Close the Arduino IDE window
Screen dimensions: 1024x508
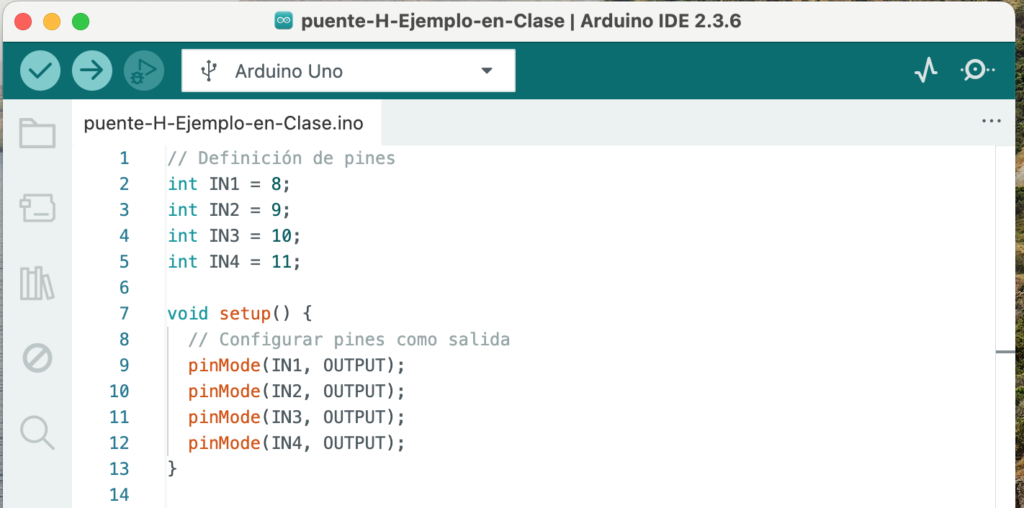[x=24, y=22]
